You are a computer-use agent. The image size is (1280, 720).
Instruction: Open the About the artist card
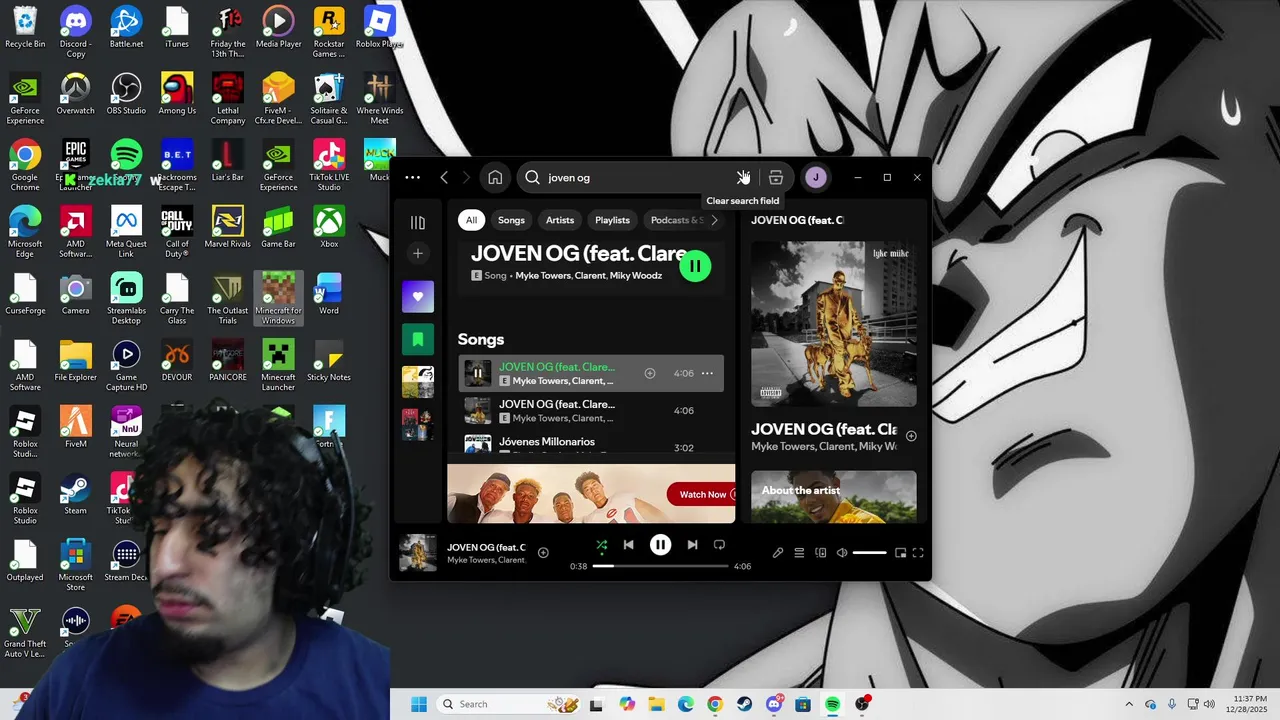[x=834, y=497]
